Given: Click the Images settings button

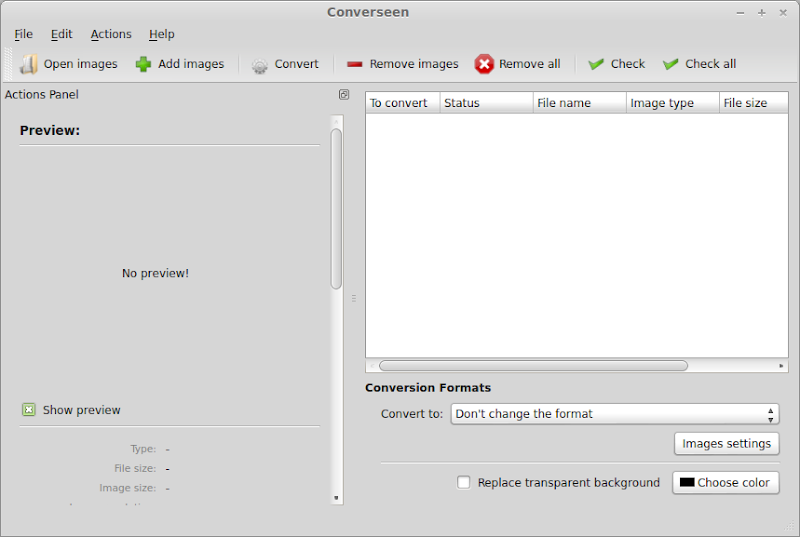Looking at the screenshot, I should (x=727, y=444).
